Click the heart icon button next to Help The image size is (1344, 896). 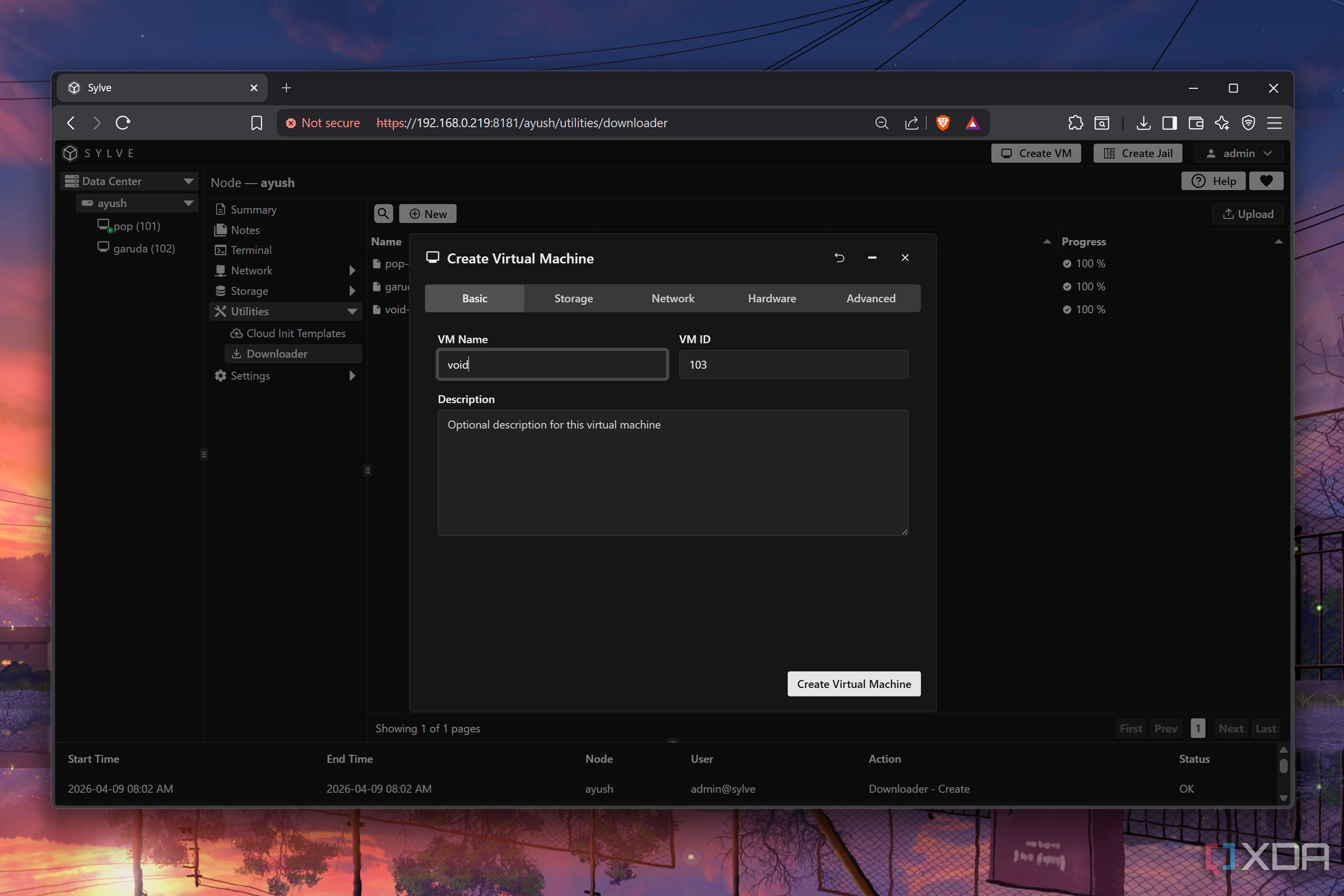coord(1266,181)
